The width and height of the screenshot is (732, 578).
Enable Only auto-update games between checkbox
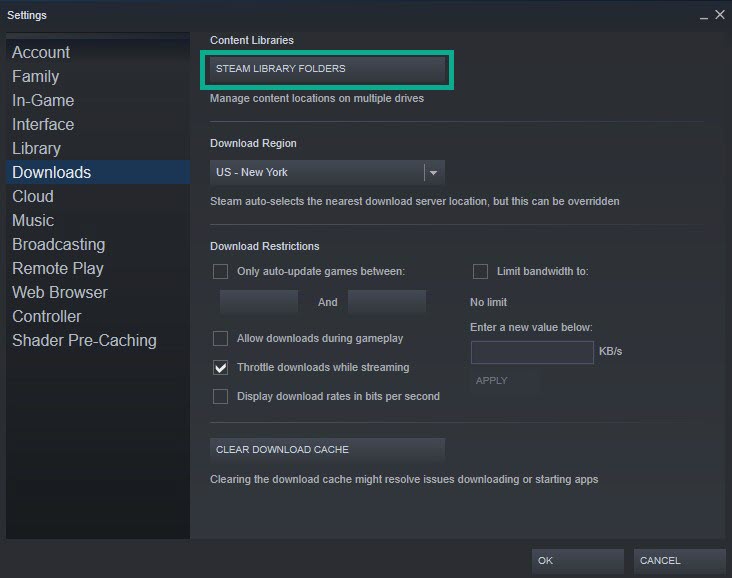click(x=220, y=271)
